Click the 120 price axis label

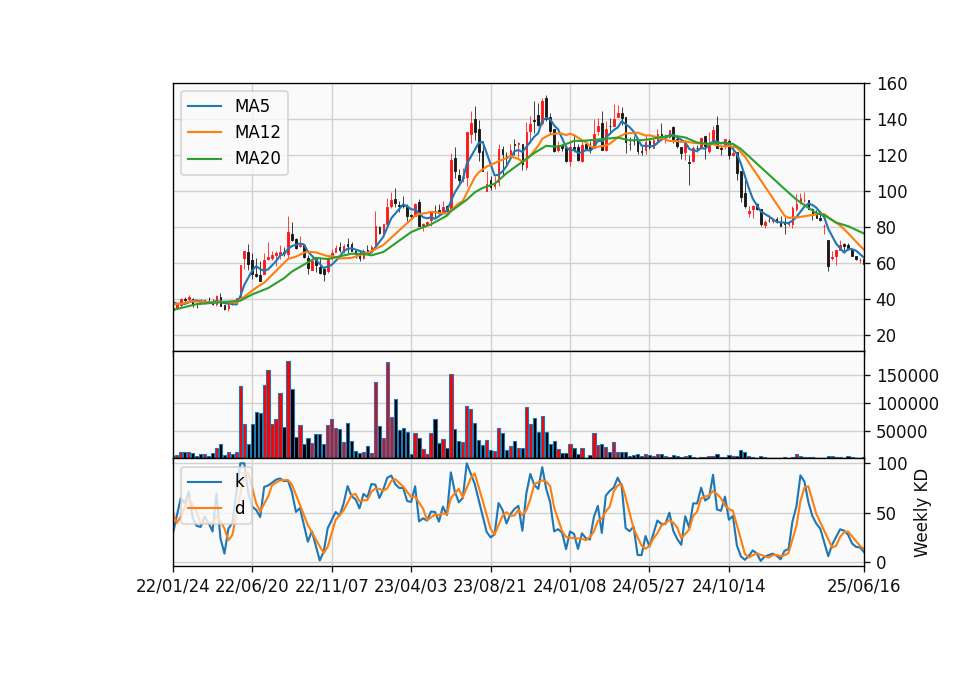pyautogui.click(x=892, y=156)
